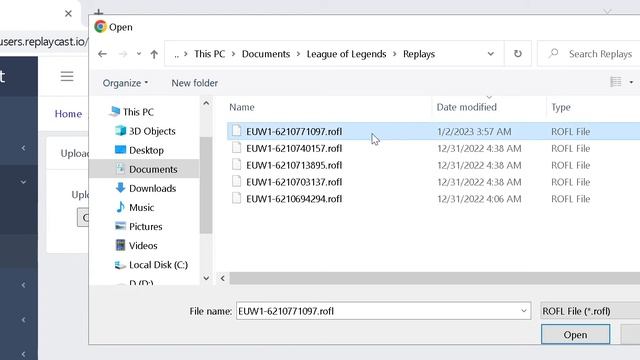Image resolution: width=640 pixels, height=360 pixels.
Task: Open 3D Objects folder in sidebar
Action: [152, 131]
